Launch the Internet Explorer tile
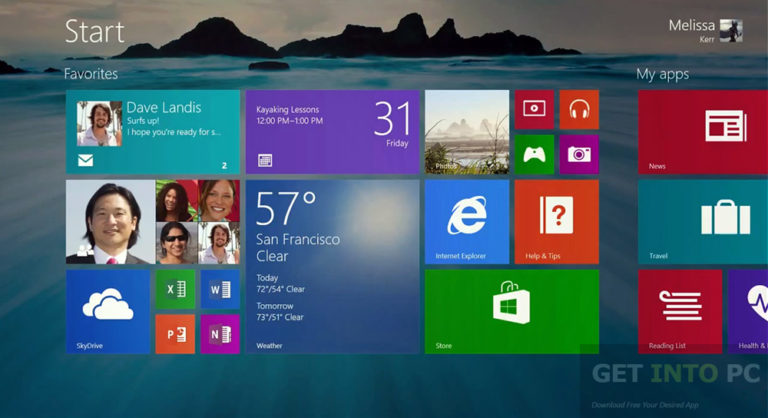The height and width of the screenshot is (418, 768). pyautogui.click(x=467, y=222)
